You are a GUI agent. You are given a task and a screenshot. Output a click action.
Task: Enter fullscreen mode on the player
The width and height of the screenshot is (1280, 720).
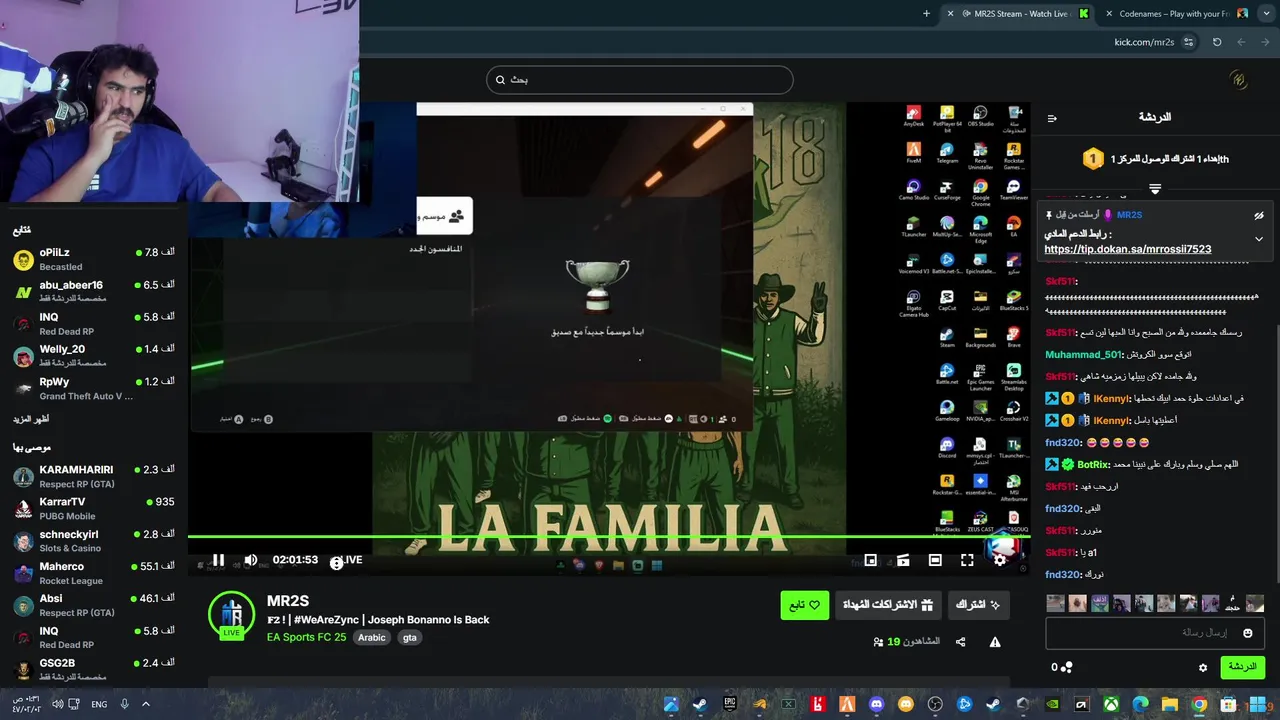[x=967, y=560]
